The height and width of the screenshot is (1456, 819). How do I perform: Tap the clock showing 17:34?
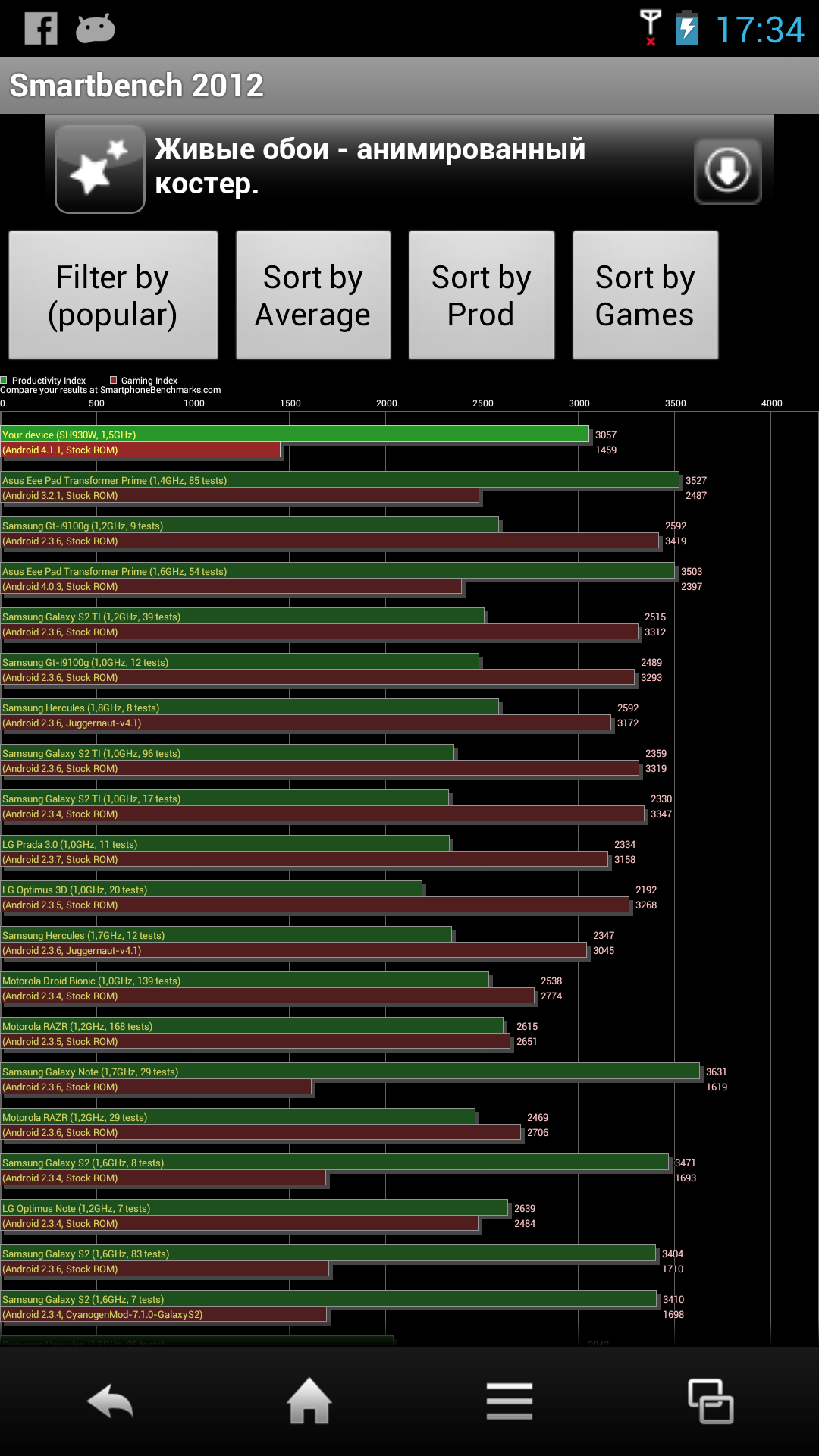[x=760, y=30]
